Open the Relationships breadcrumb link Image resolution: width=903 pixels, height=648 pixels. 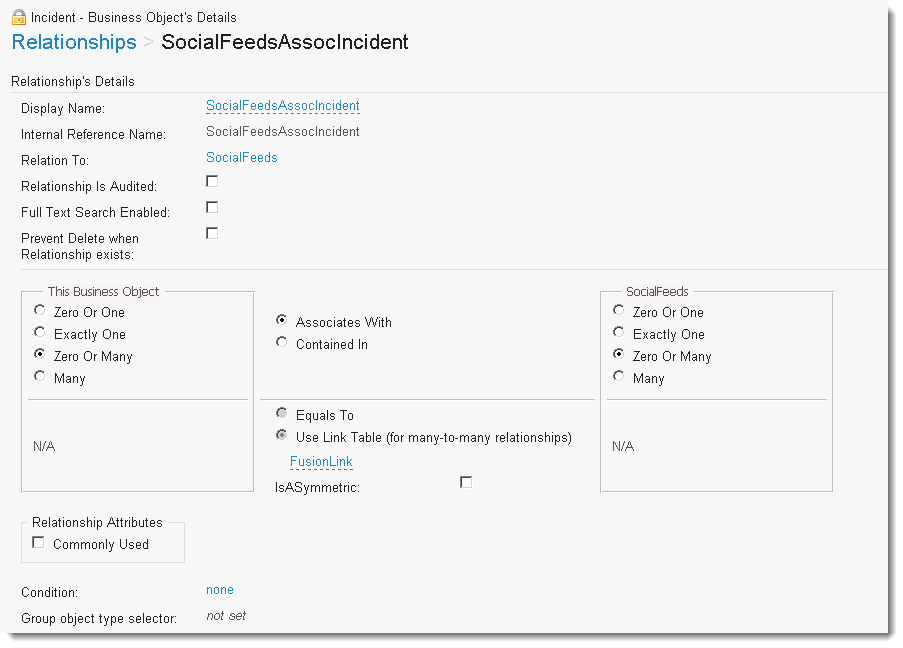point(74,42)
